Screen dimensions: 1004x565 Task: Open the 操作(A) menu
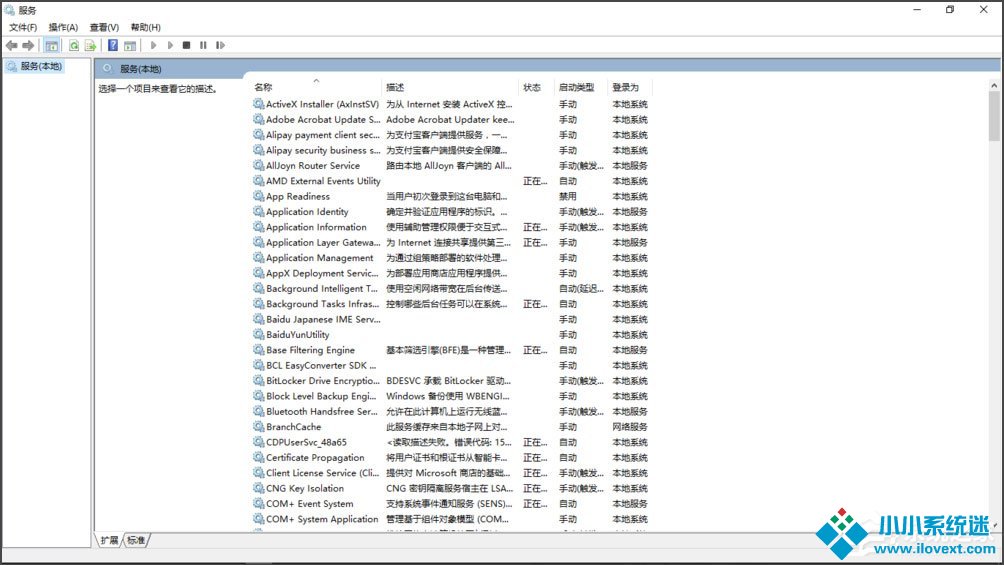[x=63, y=28]
